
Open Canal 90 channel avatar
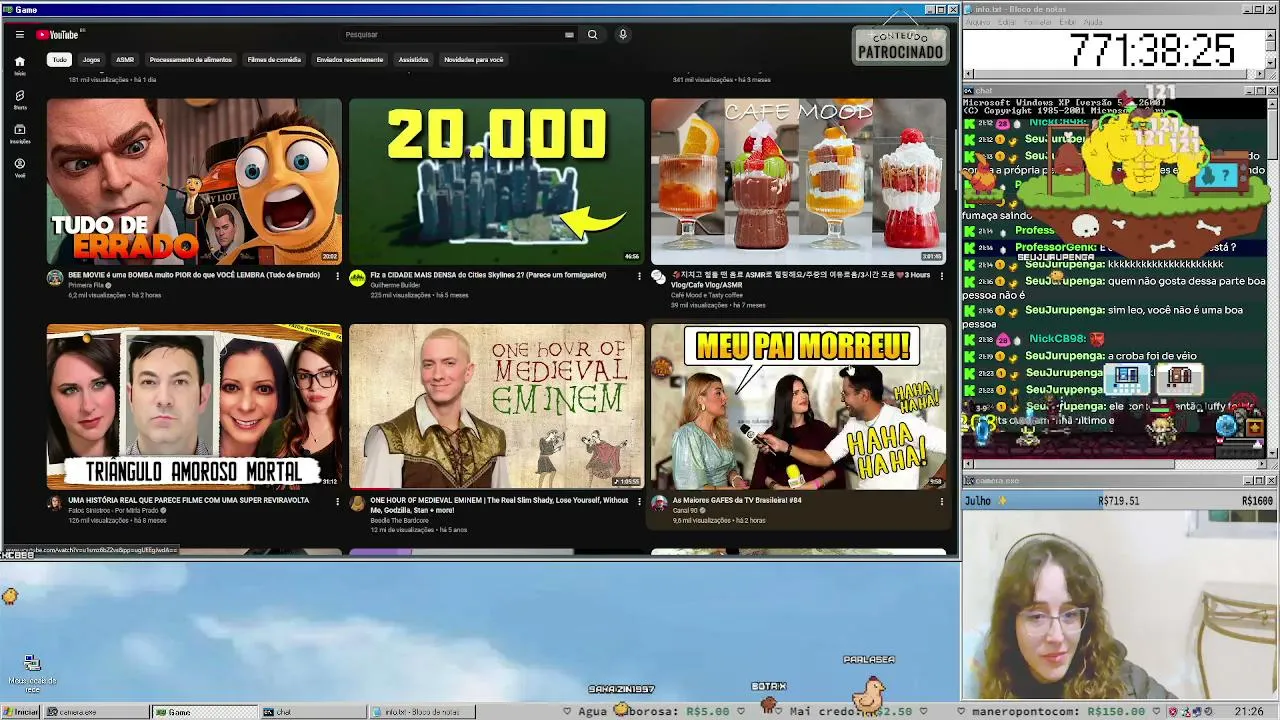[659, 503]
